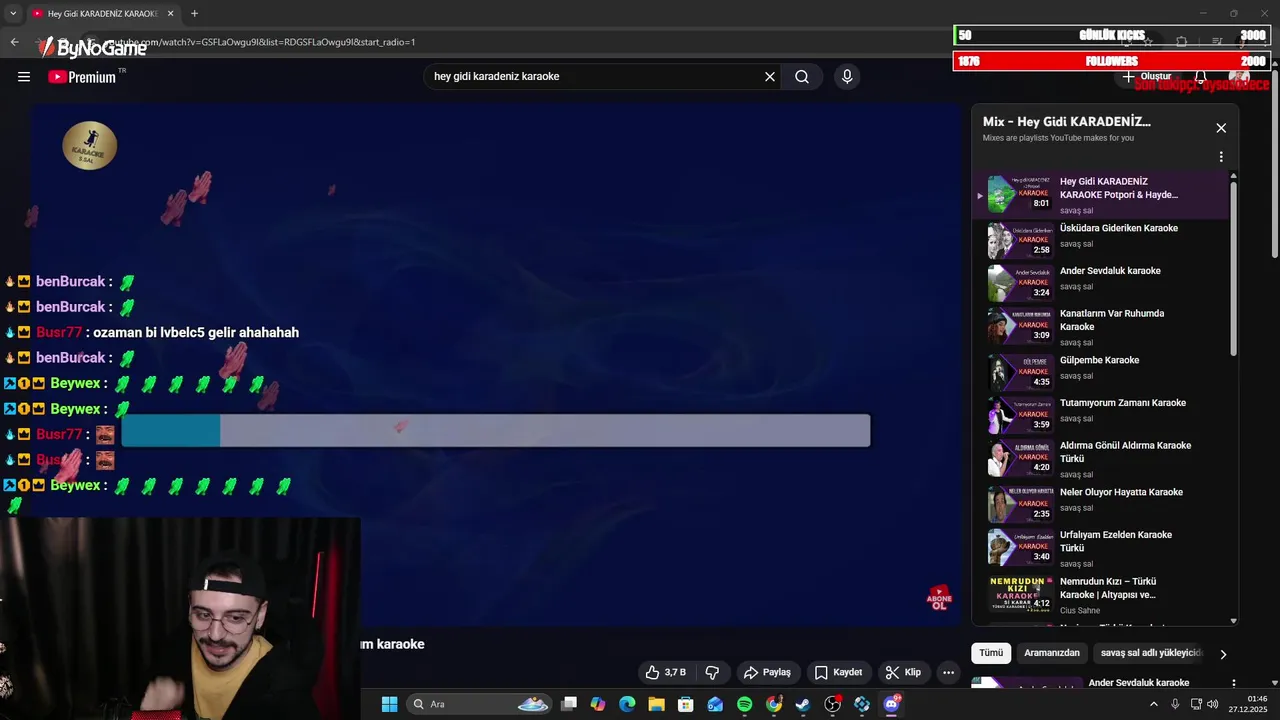The height and width of the screenshot is (720, 1280).
Task: Go back in browser
Action: 14,42
